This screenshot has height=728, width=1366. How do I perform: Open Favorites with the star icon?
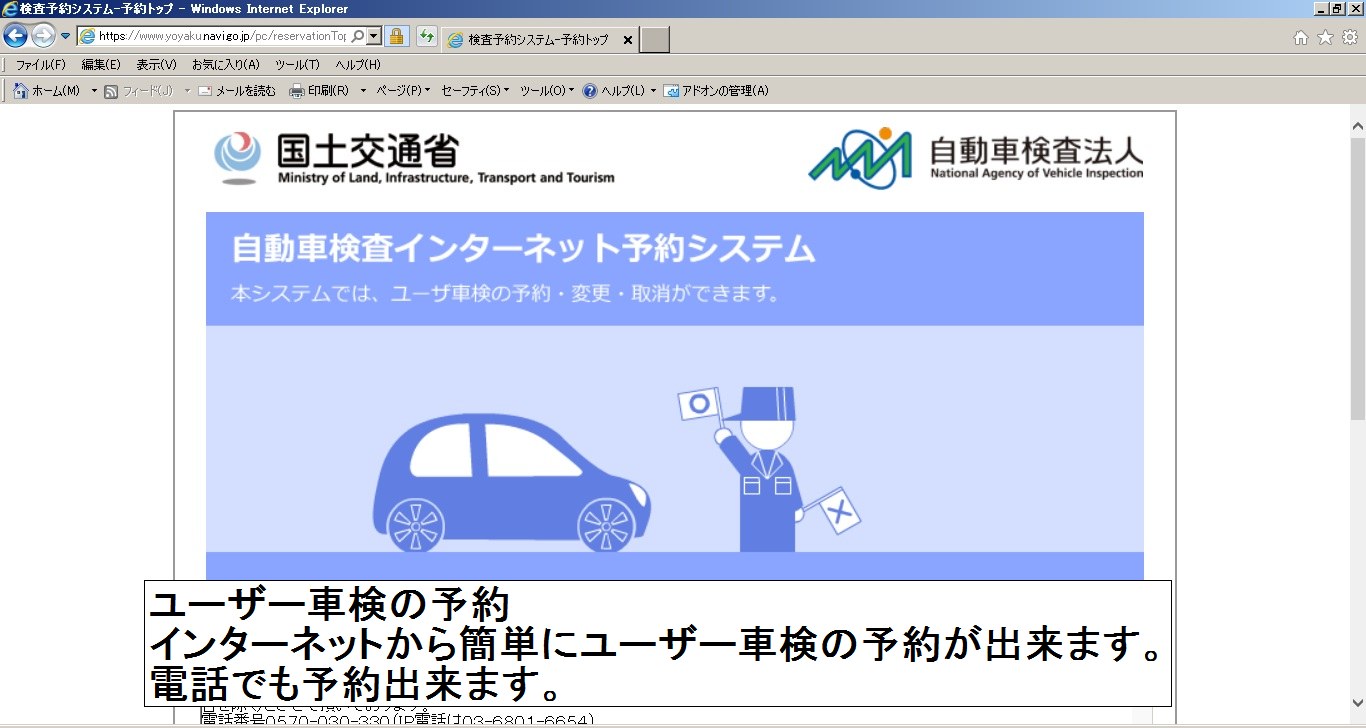(1325, 38)
